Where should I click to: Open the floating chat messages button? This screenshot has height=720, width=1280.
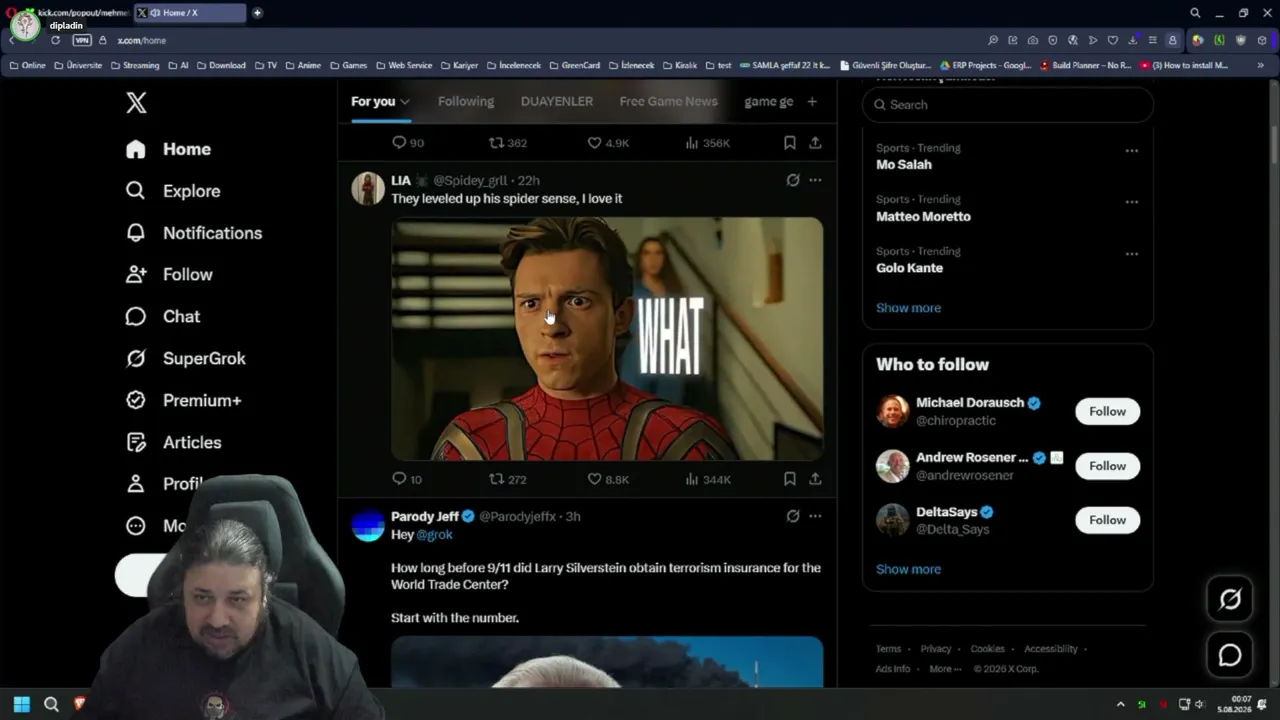[1229, 655]
